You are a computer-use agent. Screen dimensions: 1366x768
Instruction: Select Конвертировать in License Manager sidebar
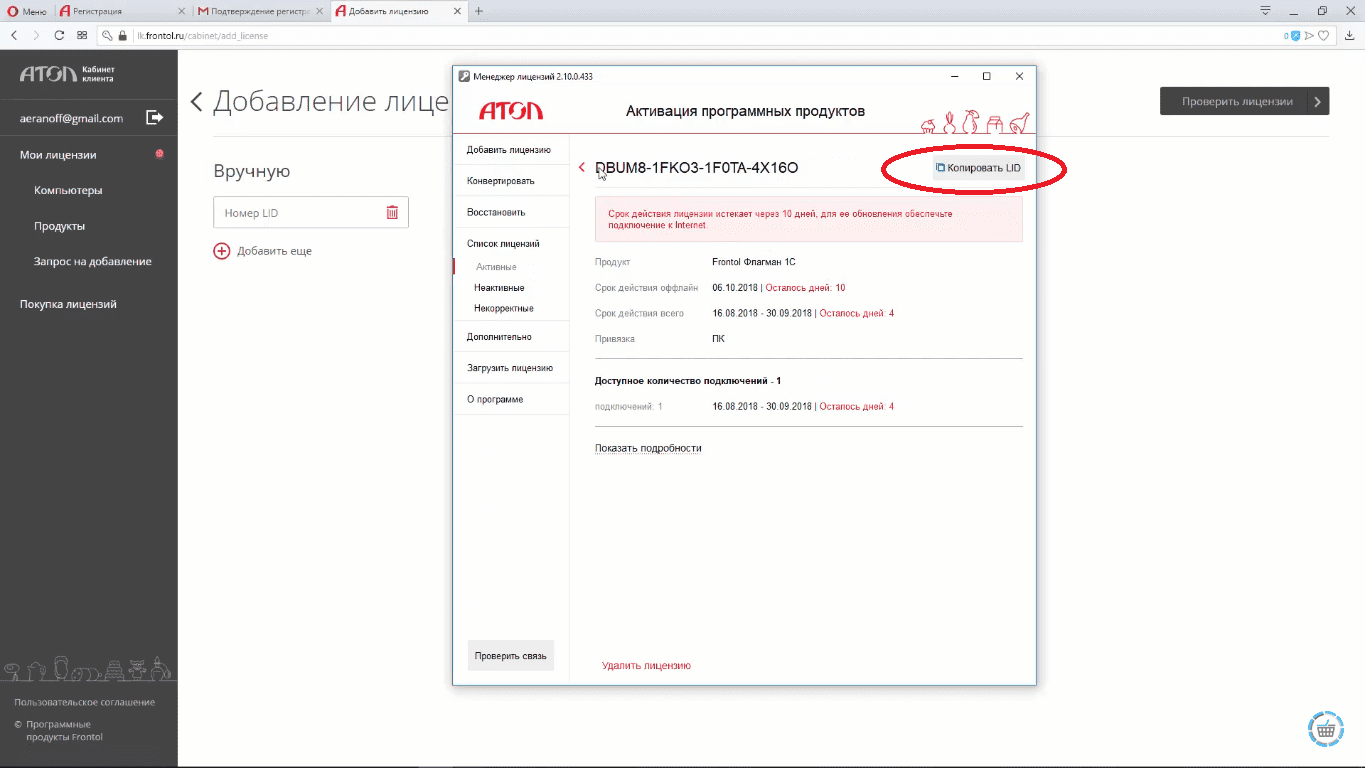501,181
